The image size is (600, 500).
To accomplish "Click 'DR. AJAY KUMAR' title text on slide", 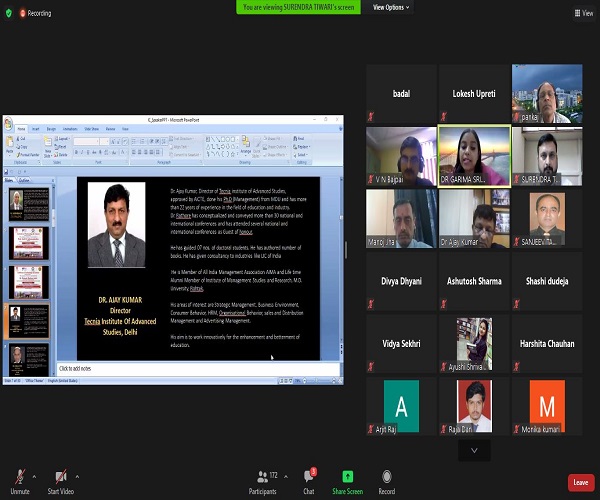I will point(120,300).
